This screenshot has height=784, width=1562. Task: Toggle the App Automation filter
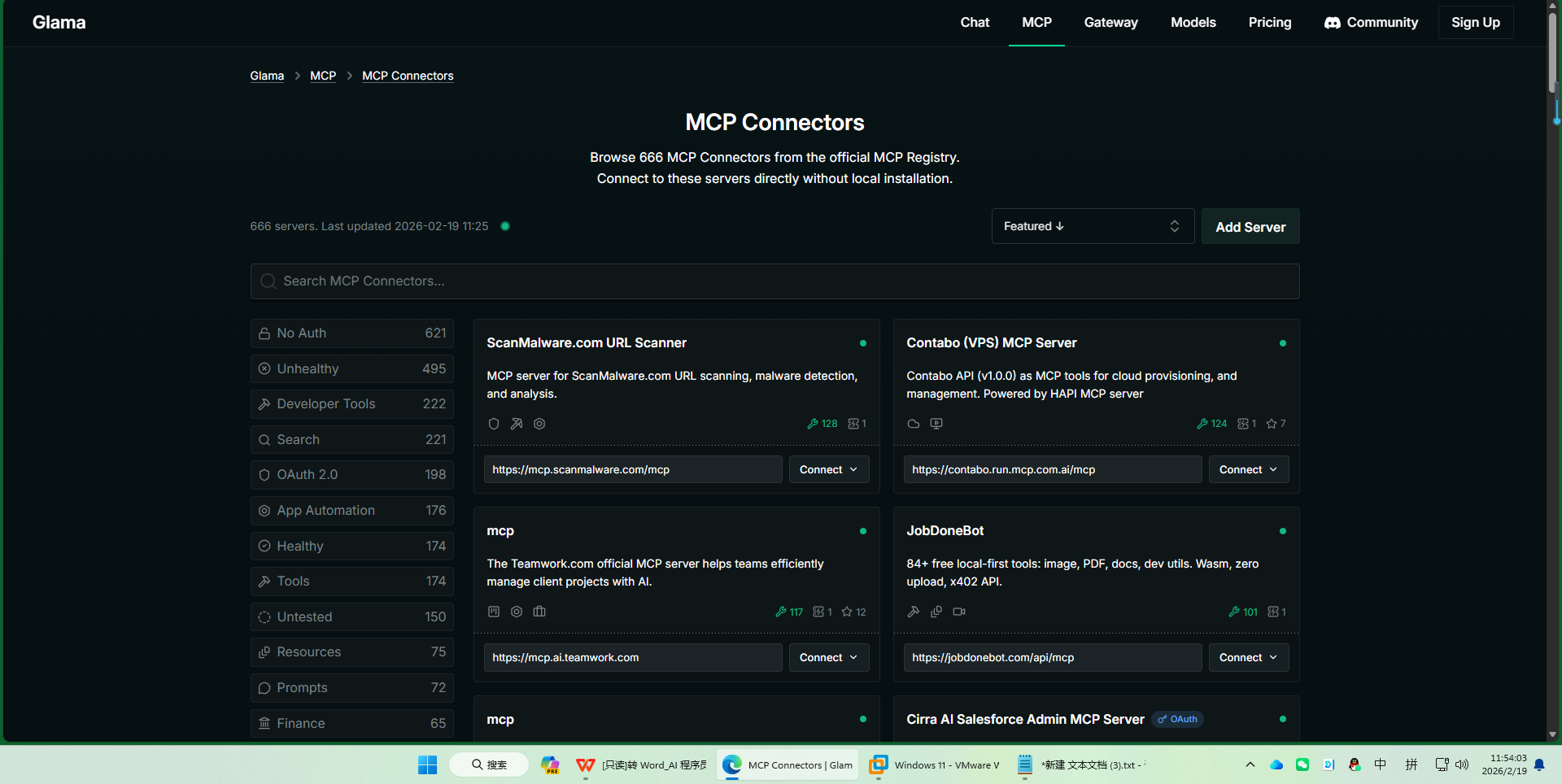click(352, 511)
